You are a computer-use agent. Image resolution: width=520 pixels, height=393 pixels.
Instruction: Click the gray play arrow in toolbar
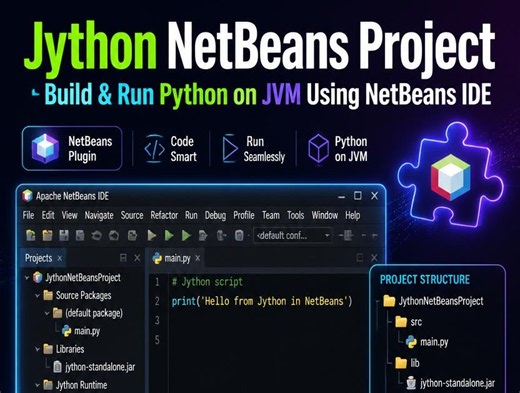pyautogui.click(x=152, y=236)
